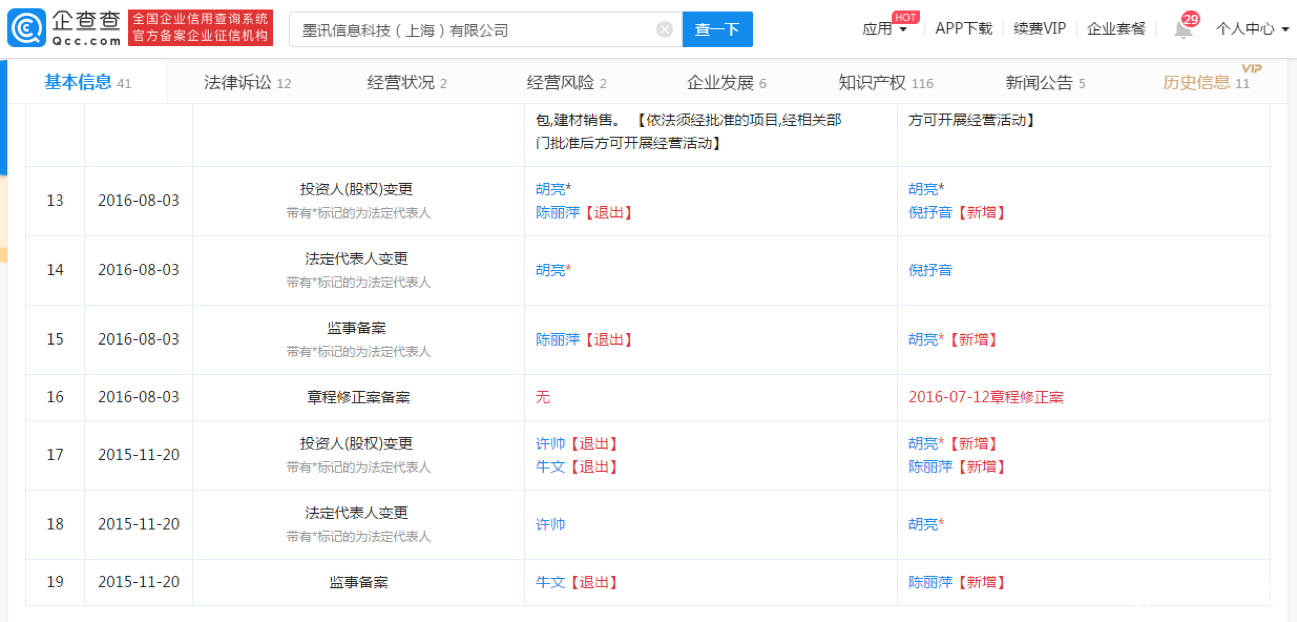Open the APP下载 link
The height and width of the screenshot is (622, 1297).
(964, 29)
